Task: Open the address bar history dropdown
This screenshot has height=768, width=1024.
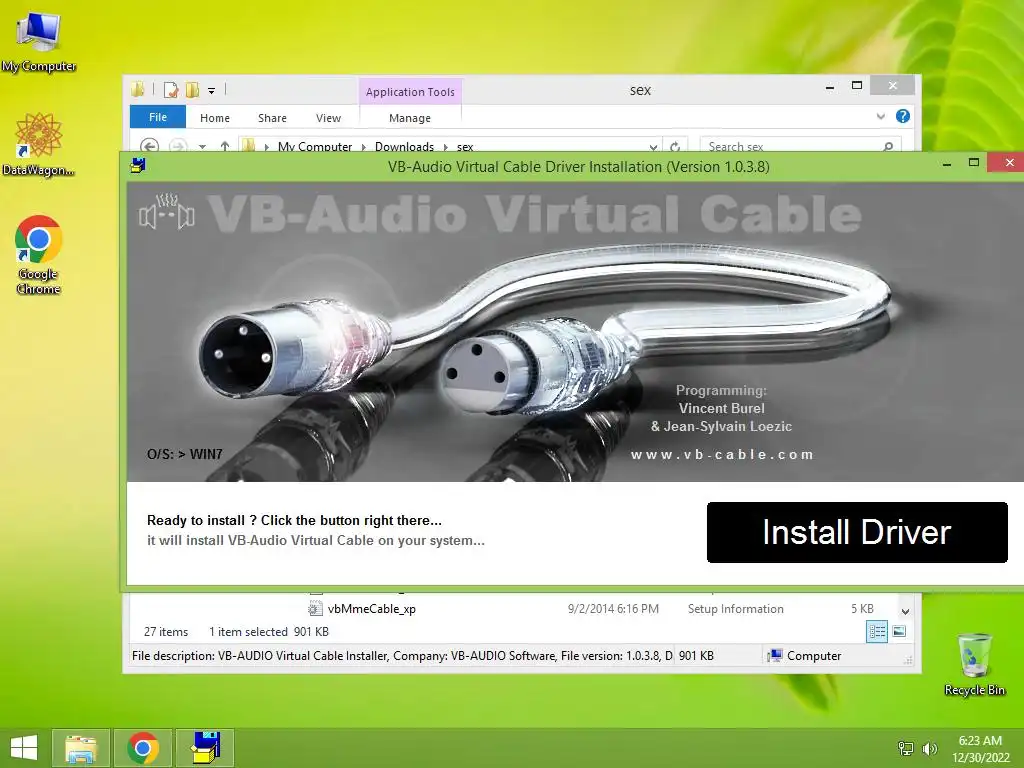Action: coord(653,147)
